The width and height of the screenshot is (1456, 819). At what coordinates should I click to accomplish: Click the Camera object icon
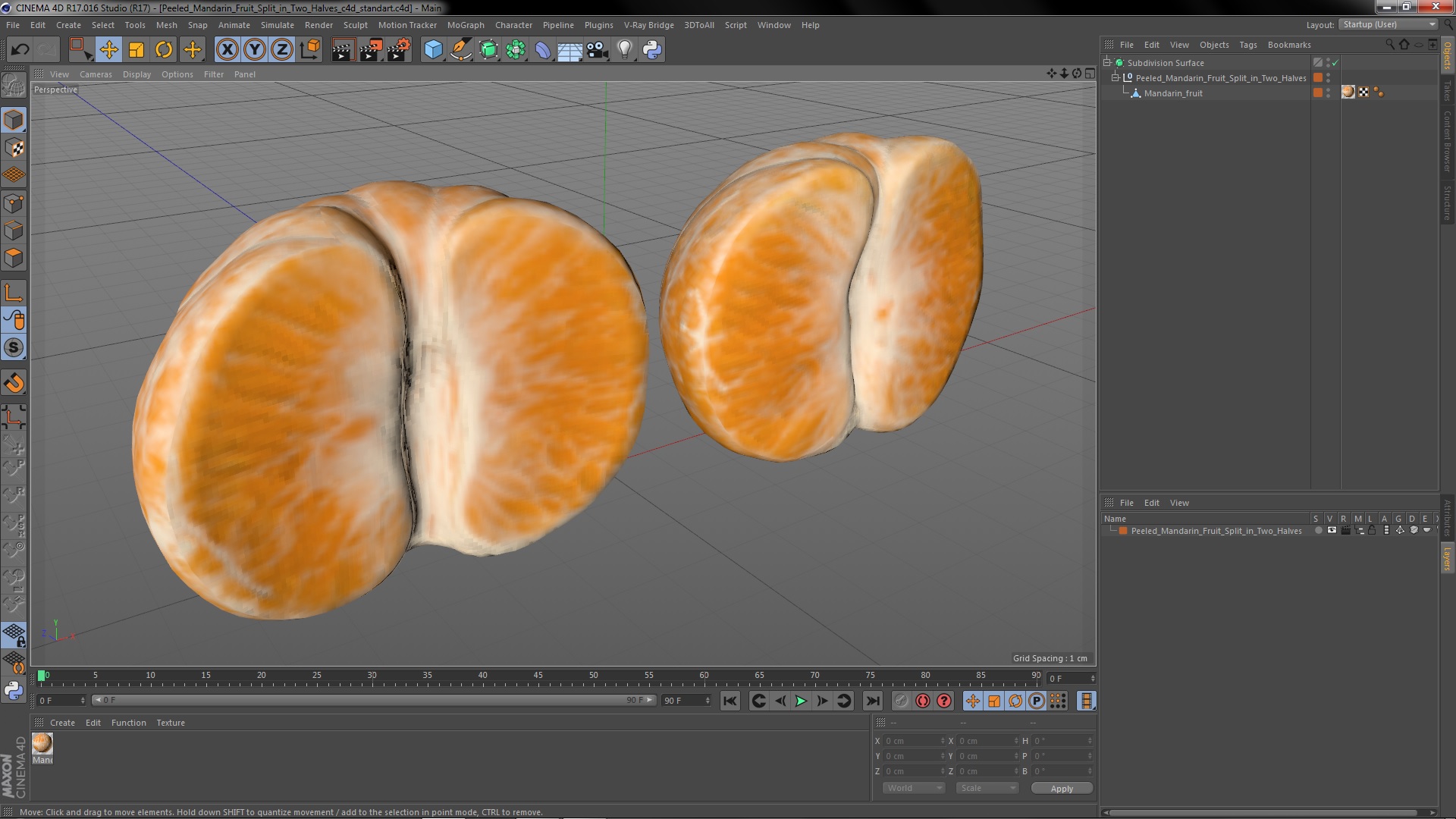(x=597, y=50)
